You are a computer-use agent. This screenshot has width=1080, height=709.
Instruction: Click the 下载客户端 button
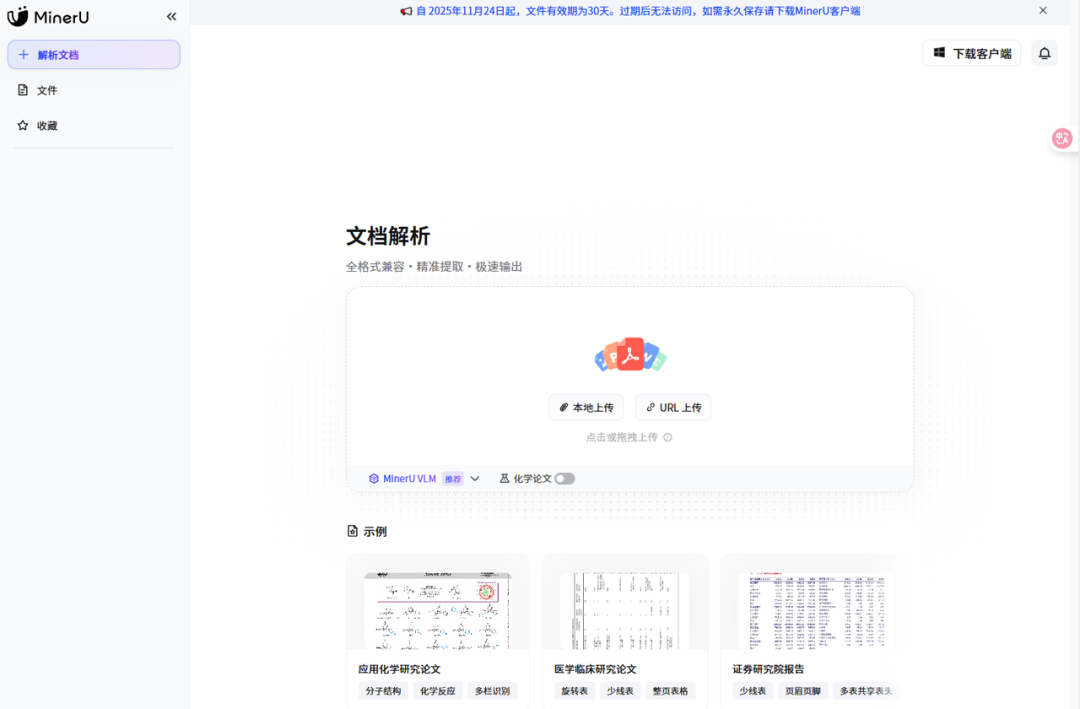tap(971, 53)
